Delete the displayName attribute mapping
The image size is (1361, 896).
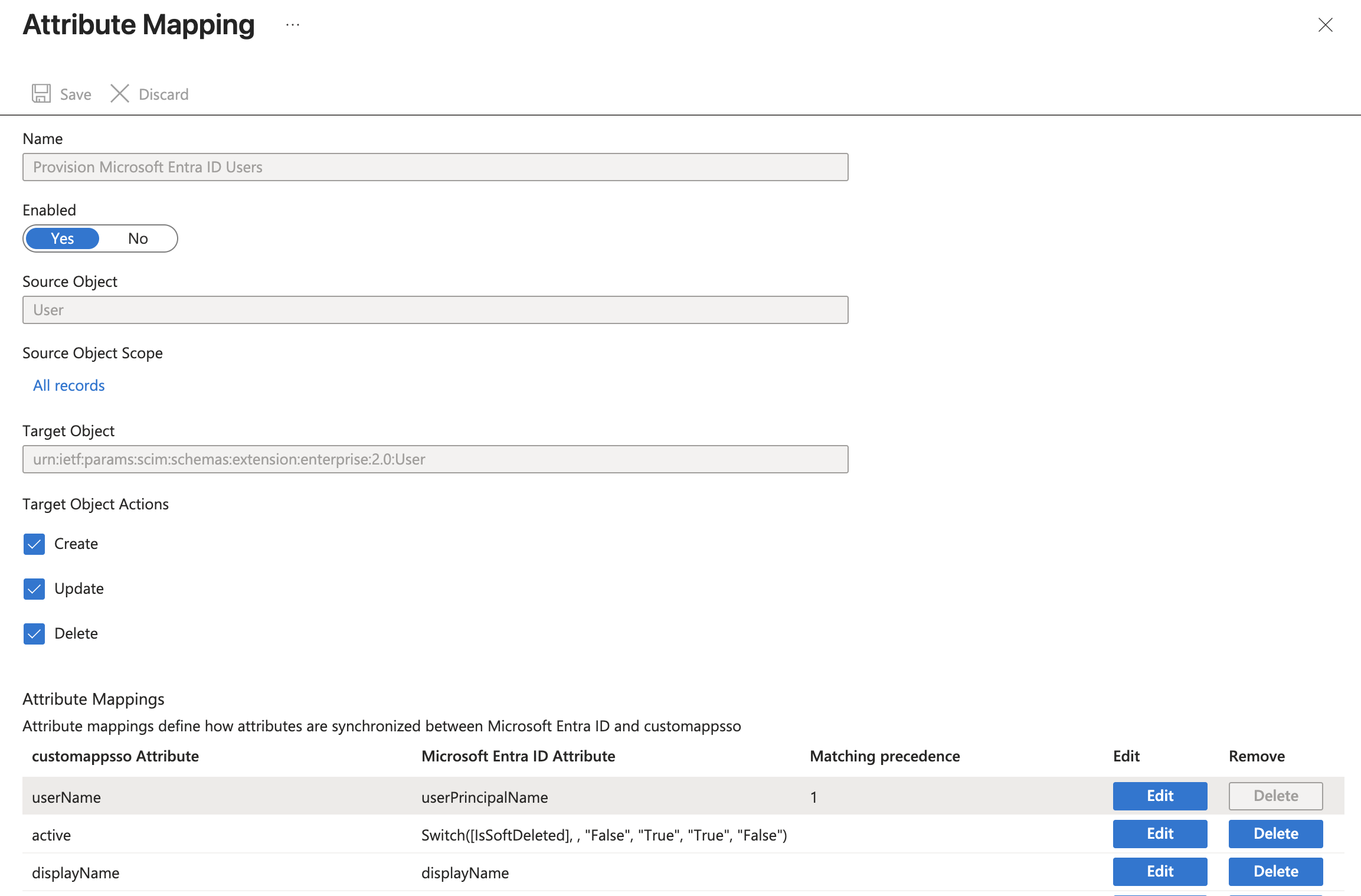point(1275,871)
